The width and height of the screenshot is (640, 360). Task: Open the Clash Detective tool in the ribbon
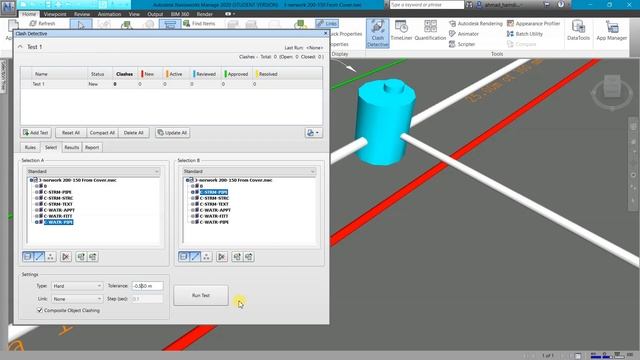point(378,33)
